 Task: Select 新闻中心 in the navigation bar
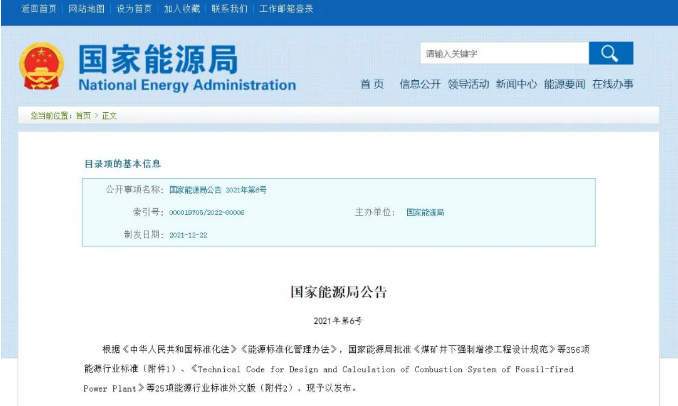tap(516, 84)
